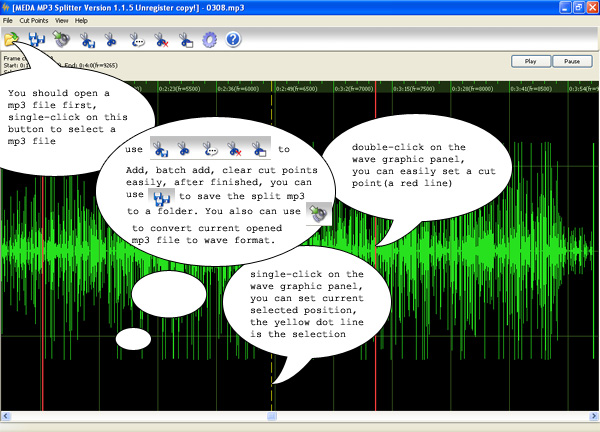Minimize the MEDA MP3 Splitter window
Screen dimensions: 600x432
point(566,7)
